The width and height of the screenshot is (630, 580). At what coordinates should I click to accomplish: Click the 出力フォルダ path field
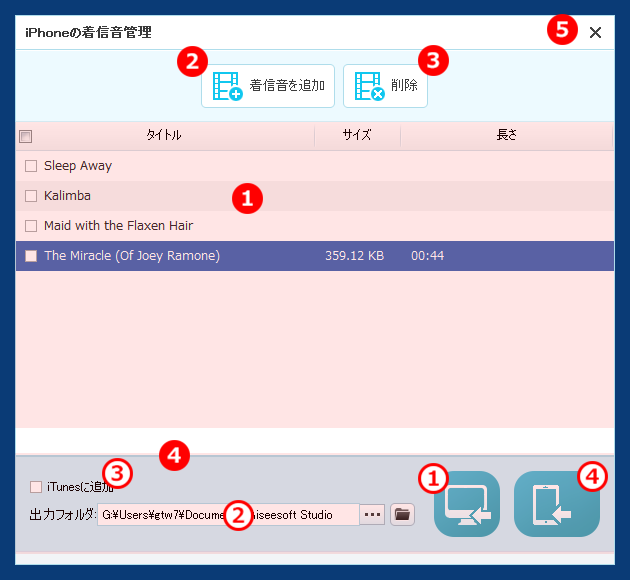click(228, 515)
